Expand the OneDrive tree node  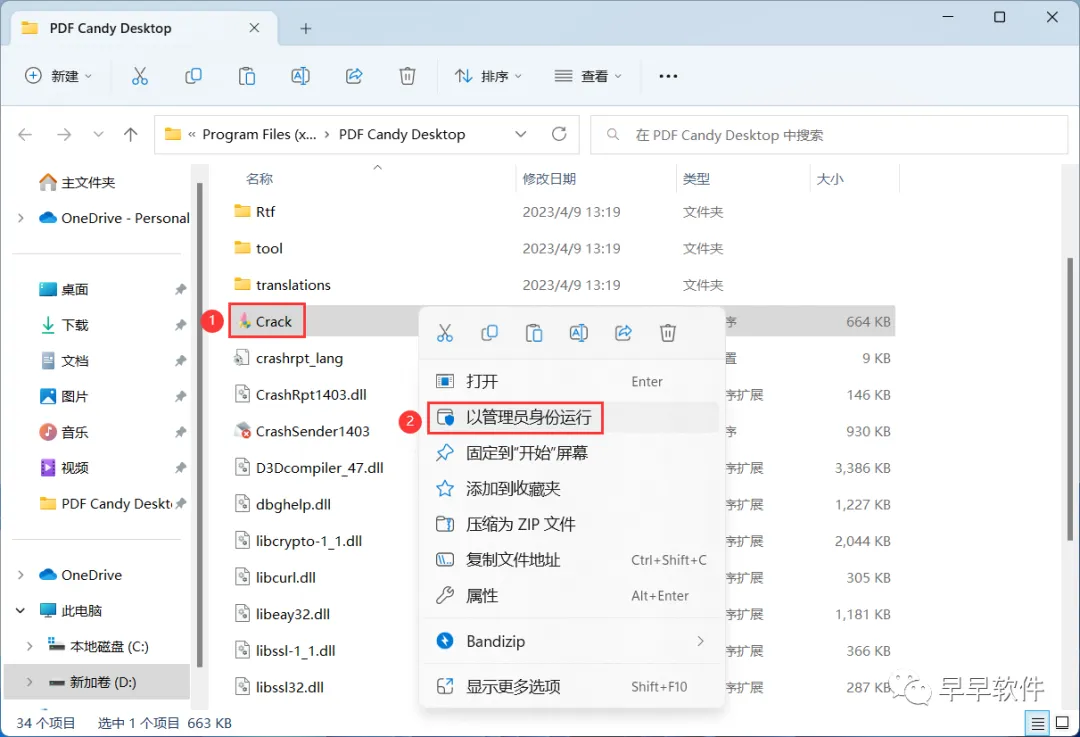tap(21, 574)
